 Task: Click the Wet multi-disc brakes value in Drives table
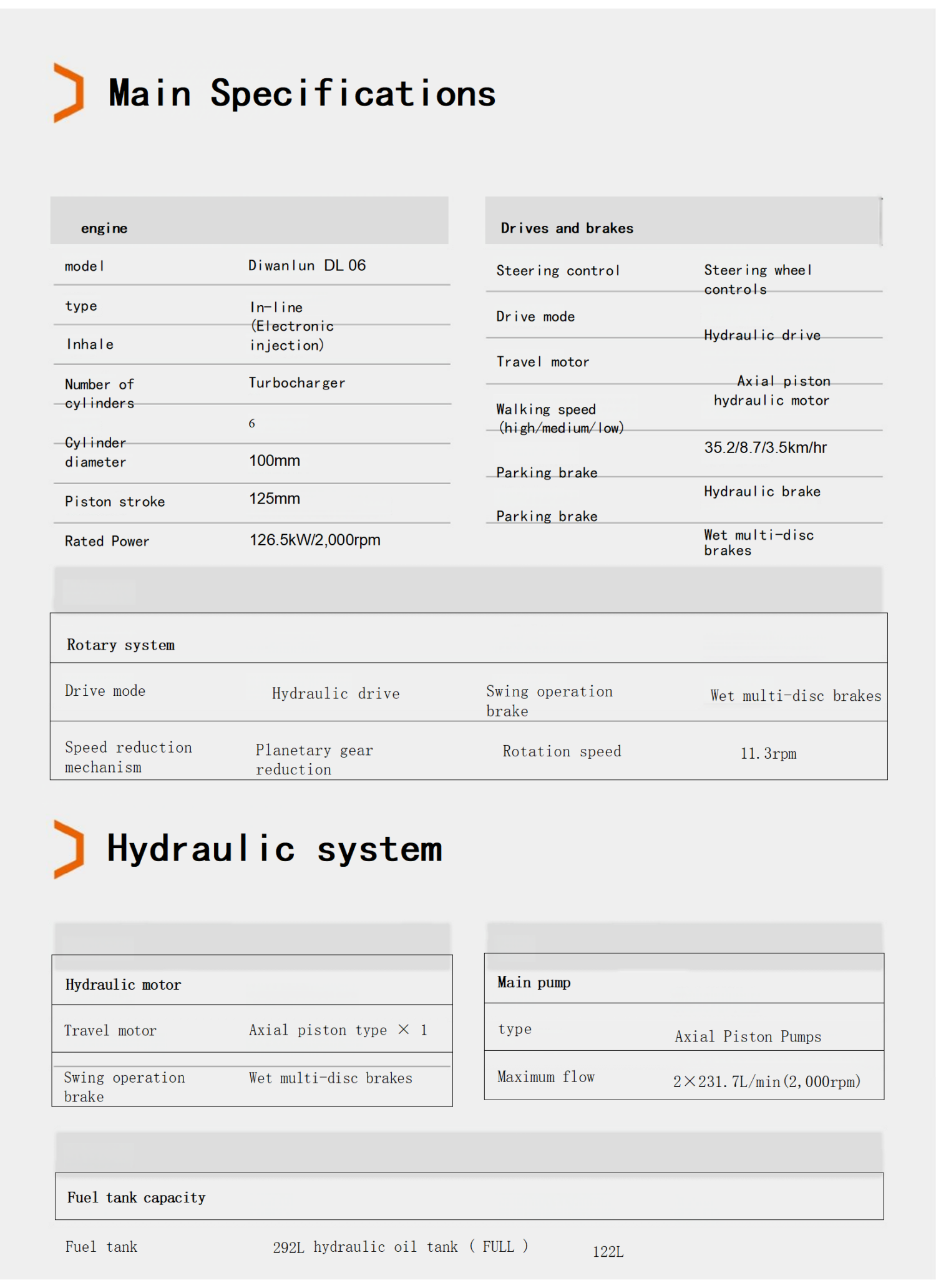[x=759, y=543]
